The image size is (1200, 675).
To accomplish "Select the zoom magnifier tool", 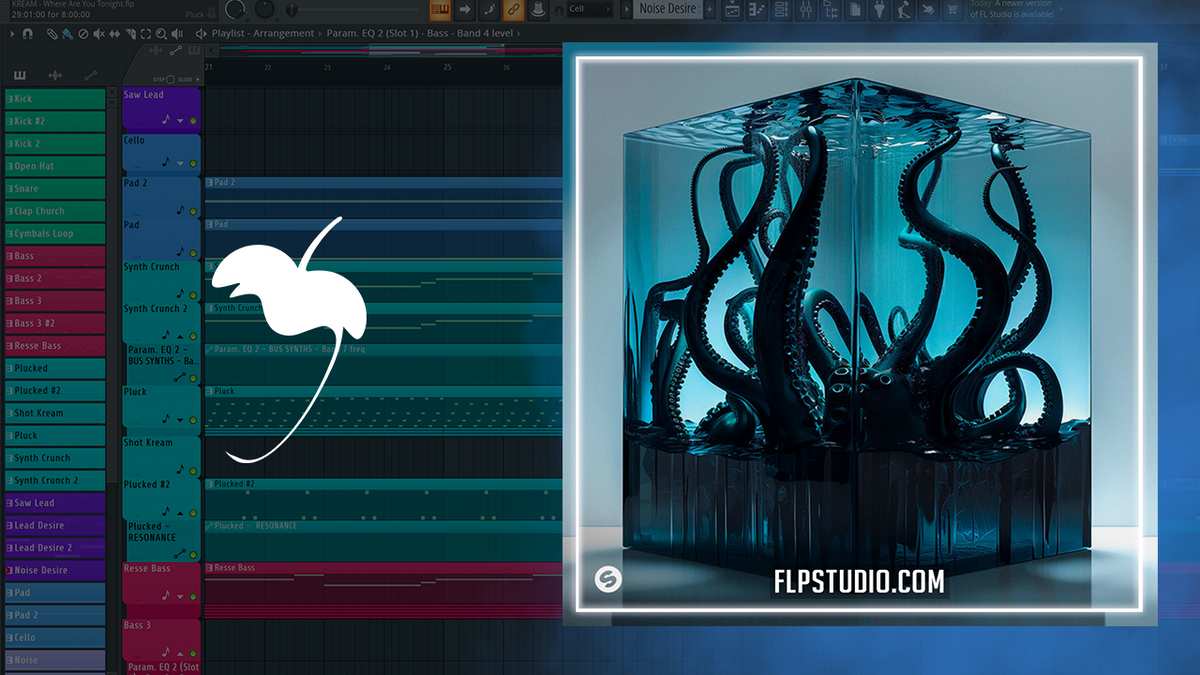I will [x=163, y=35].
